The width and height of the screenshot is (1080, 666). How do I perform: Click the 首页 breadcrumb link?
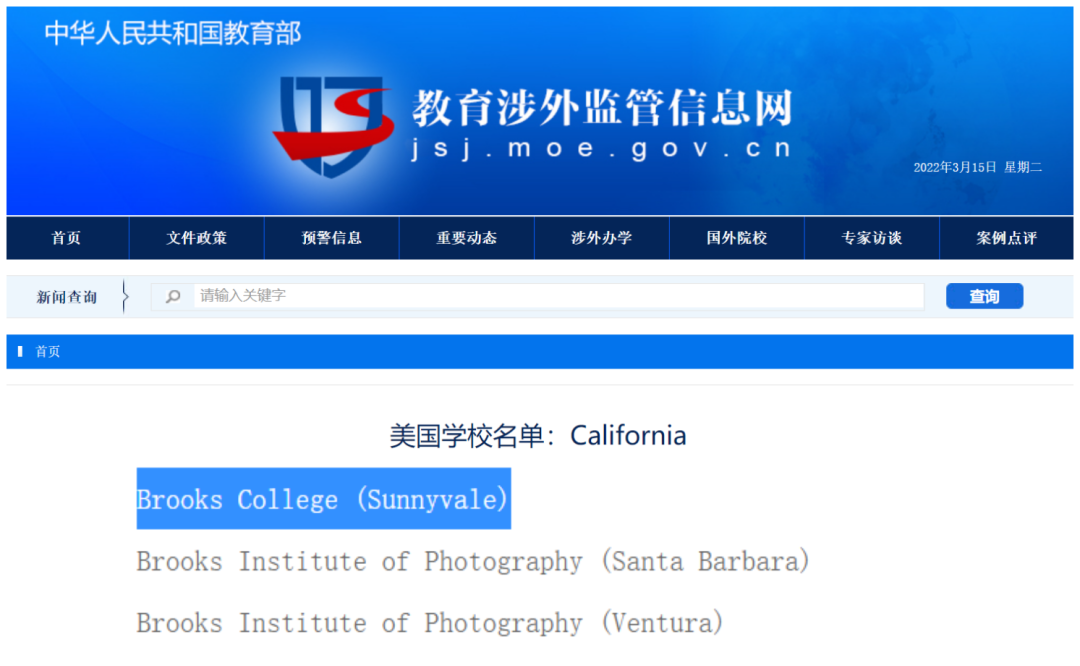click(x=48, y=352)
